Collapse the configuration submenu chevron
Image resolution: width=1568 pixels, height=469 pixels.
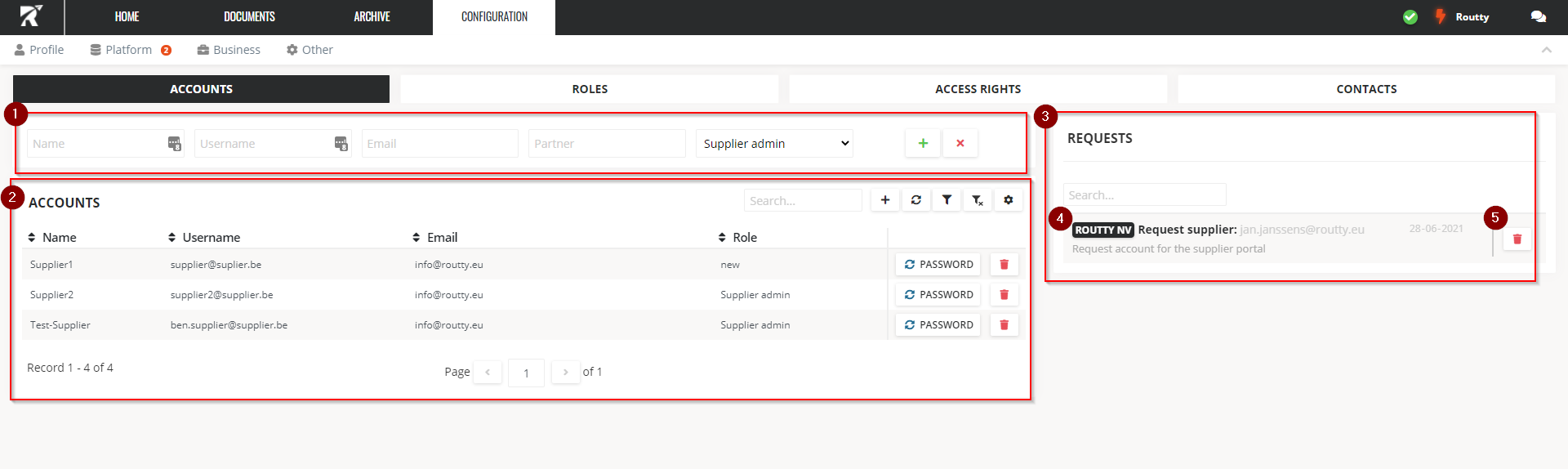coord(1546,50)
